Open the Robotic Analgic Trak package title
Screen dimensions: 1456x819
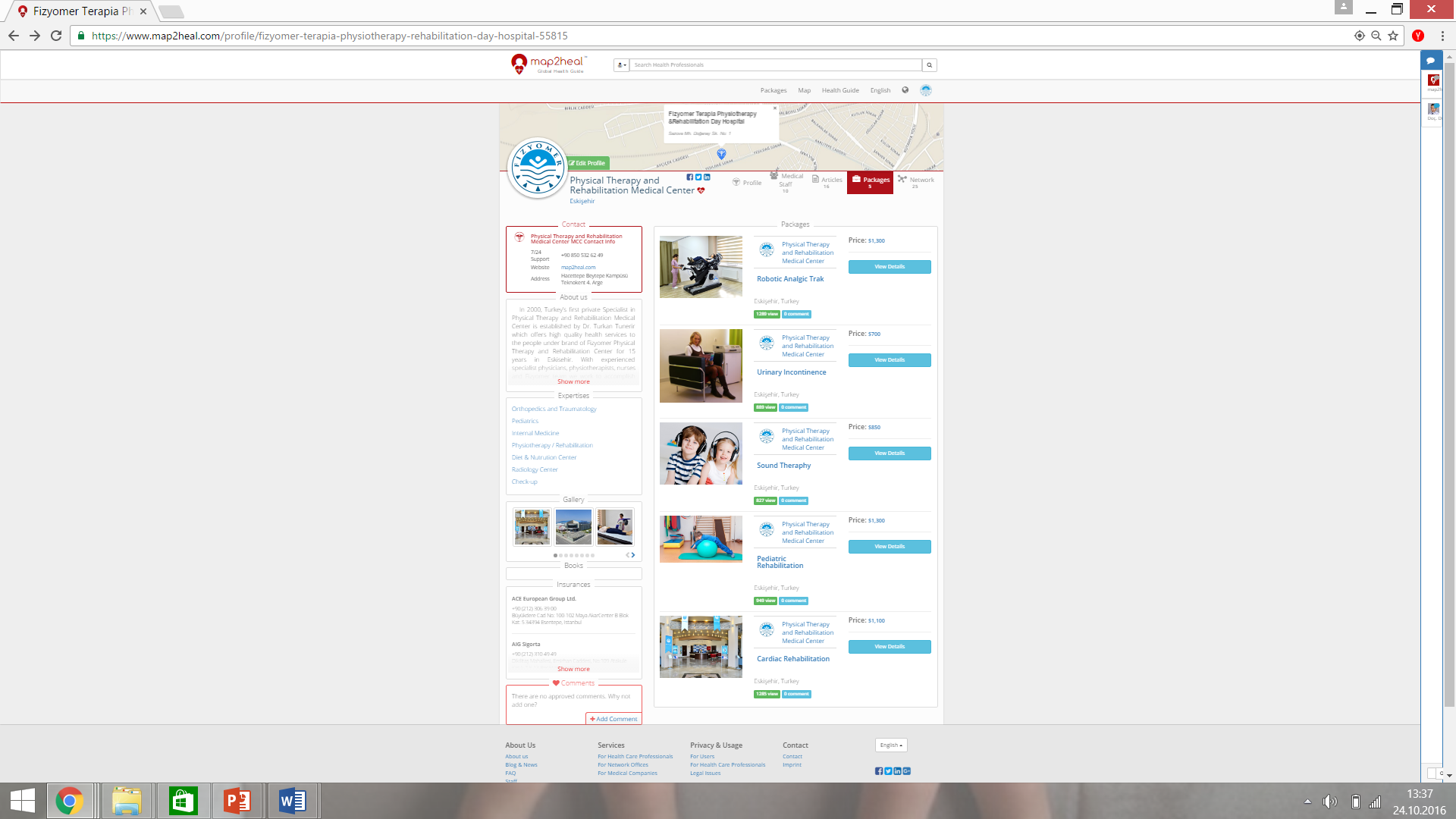point(790,279)
